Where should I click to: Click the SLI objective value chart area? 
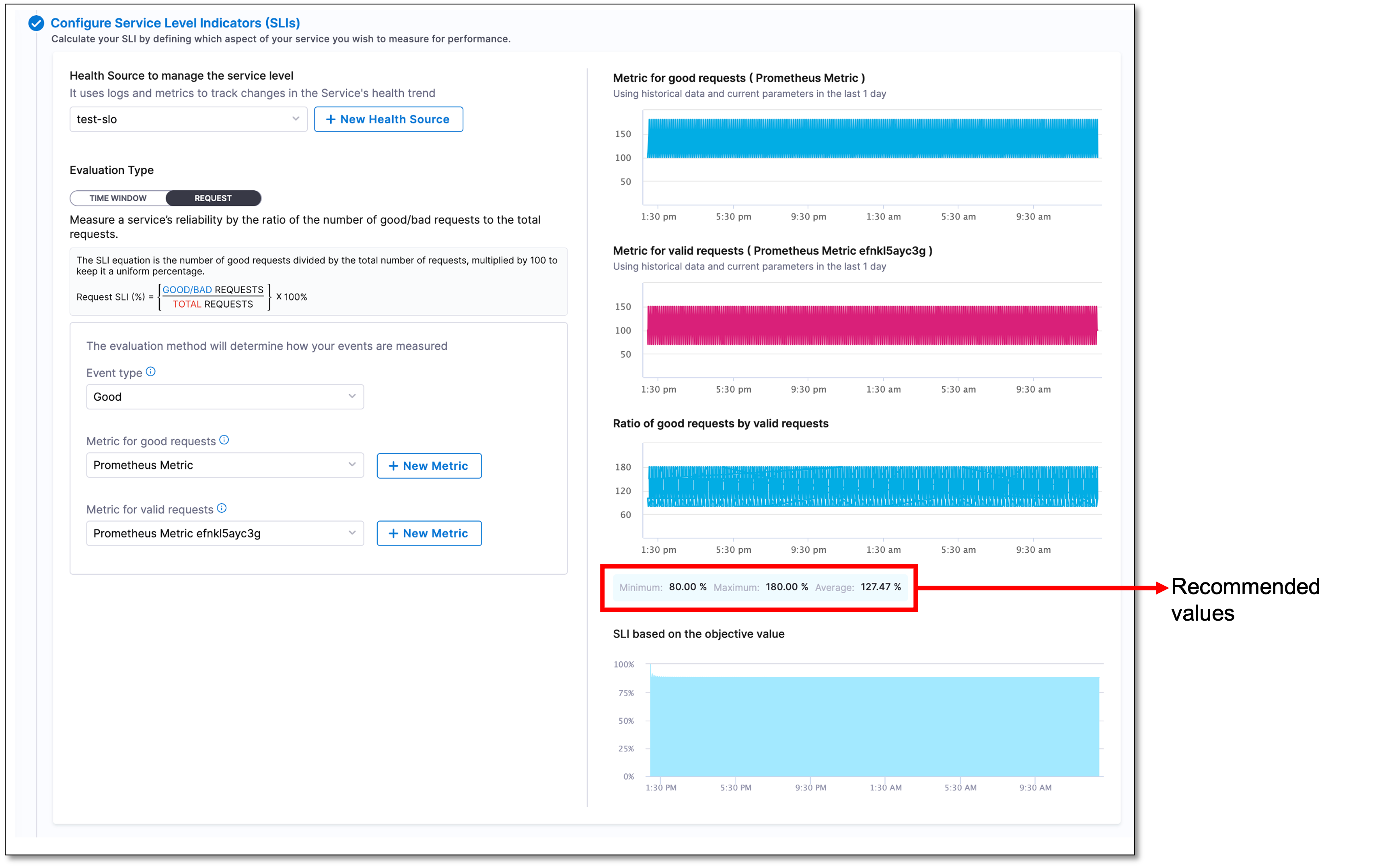[x=874, y=726]
